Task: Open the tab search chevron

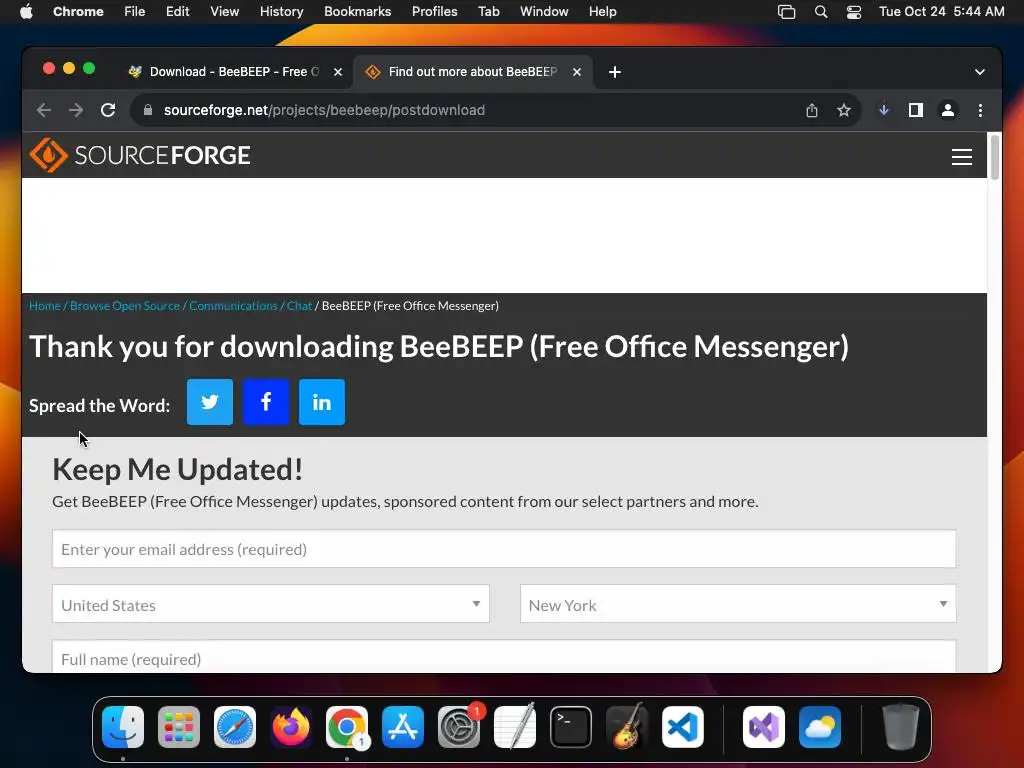Action: [980, 72]
